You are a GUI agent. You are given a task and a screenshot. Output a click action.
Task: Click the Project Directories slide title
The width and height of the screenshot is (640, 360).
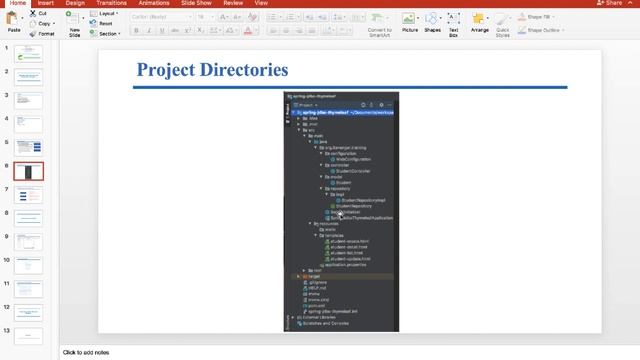tap(212, 70)
